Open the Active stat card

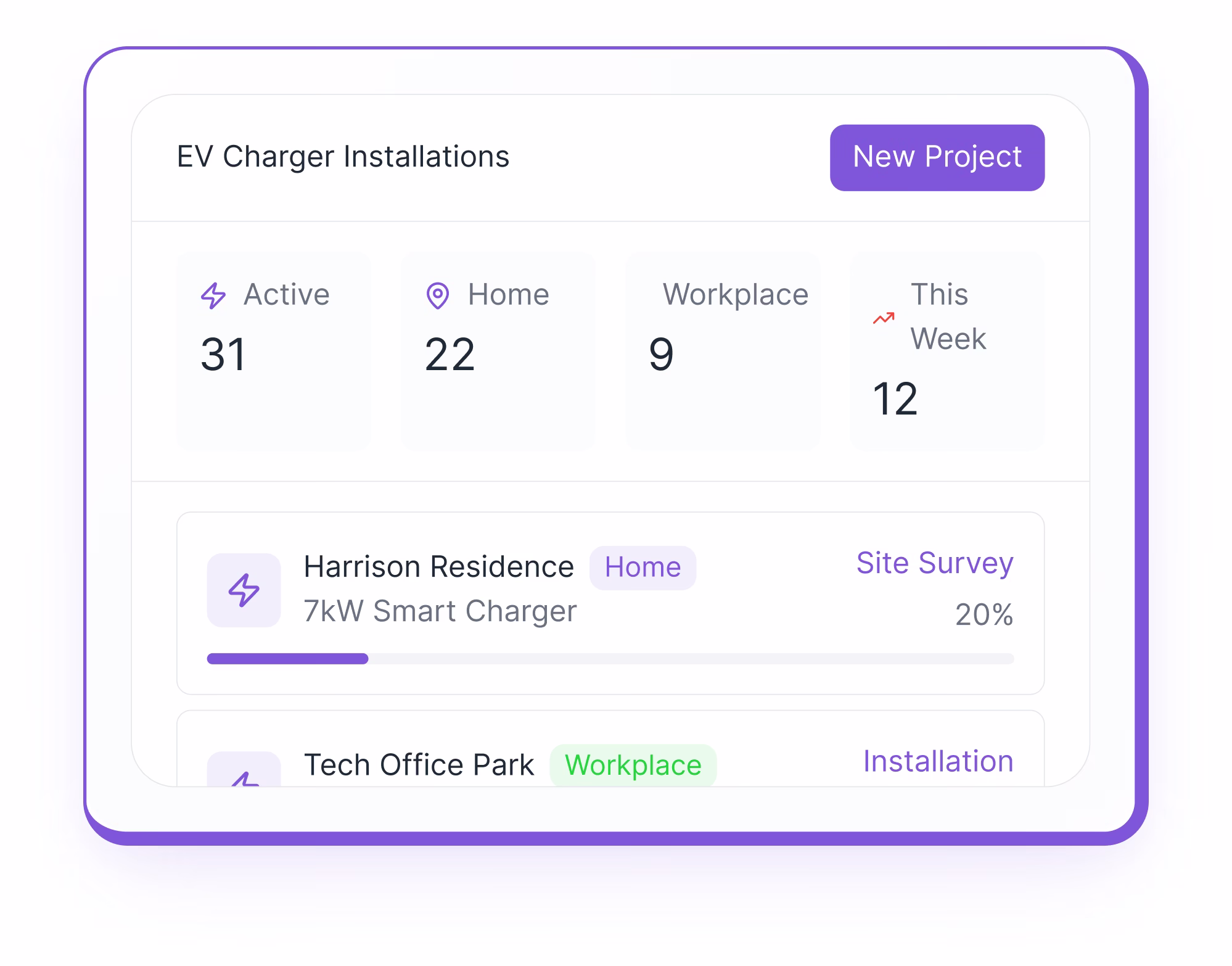tap(273, 352)
